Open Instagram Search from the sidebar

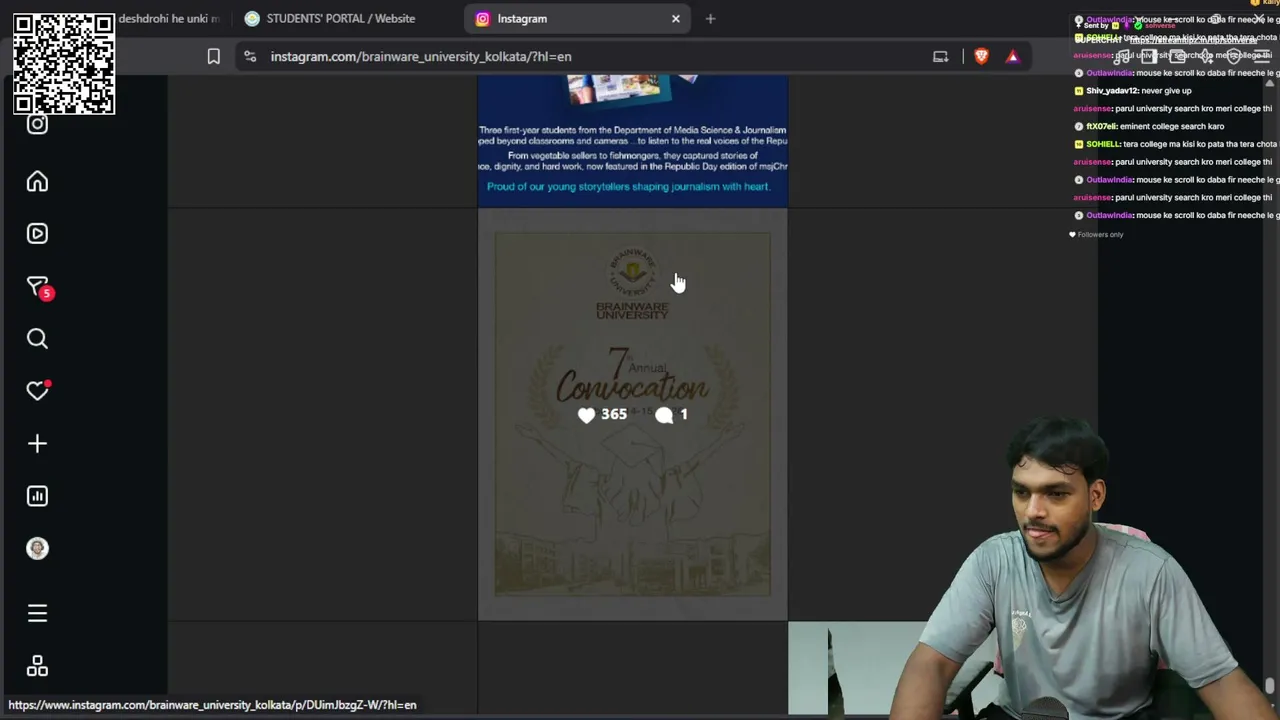[37, 339]
